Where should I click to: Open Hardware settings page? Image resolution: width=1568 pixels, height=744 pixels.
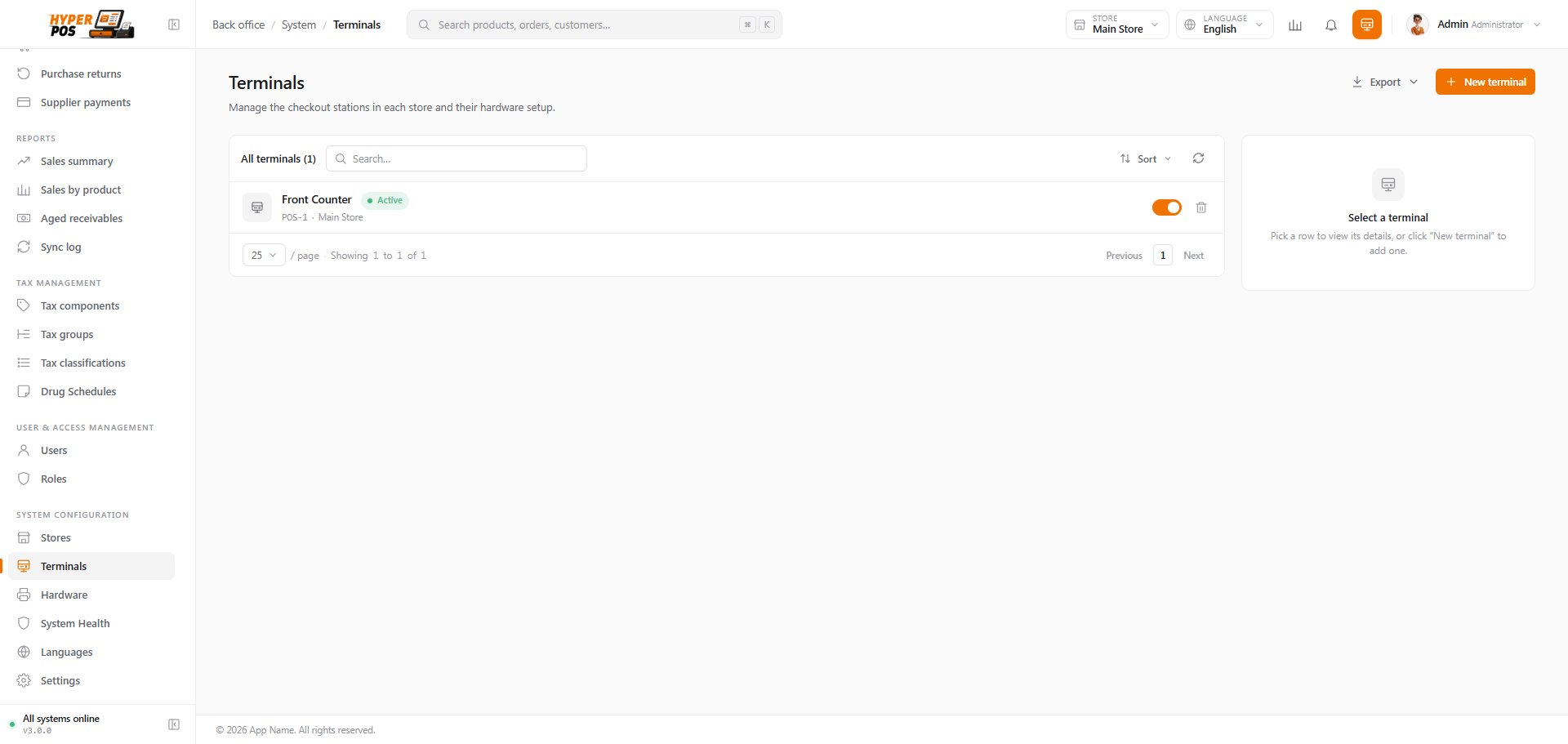point(91,595)
